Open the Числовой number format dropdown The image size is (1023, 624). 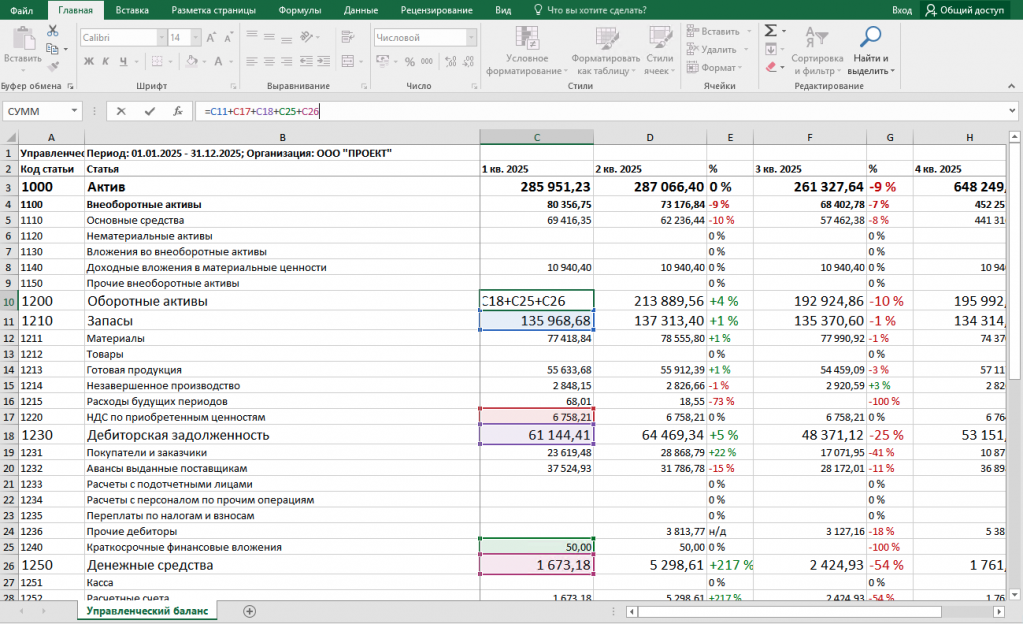pyautogui.click(x=470, y=38)
